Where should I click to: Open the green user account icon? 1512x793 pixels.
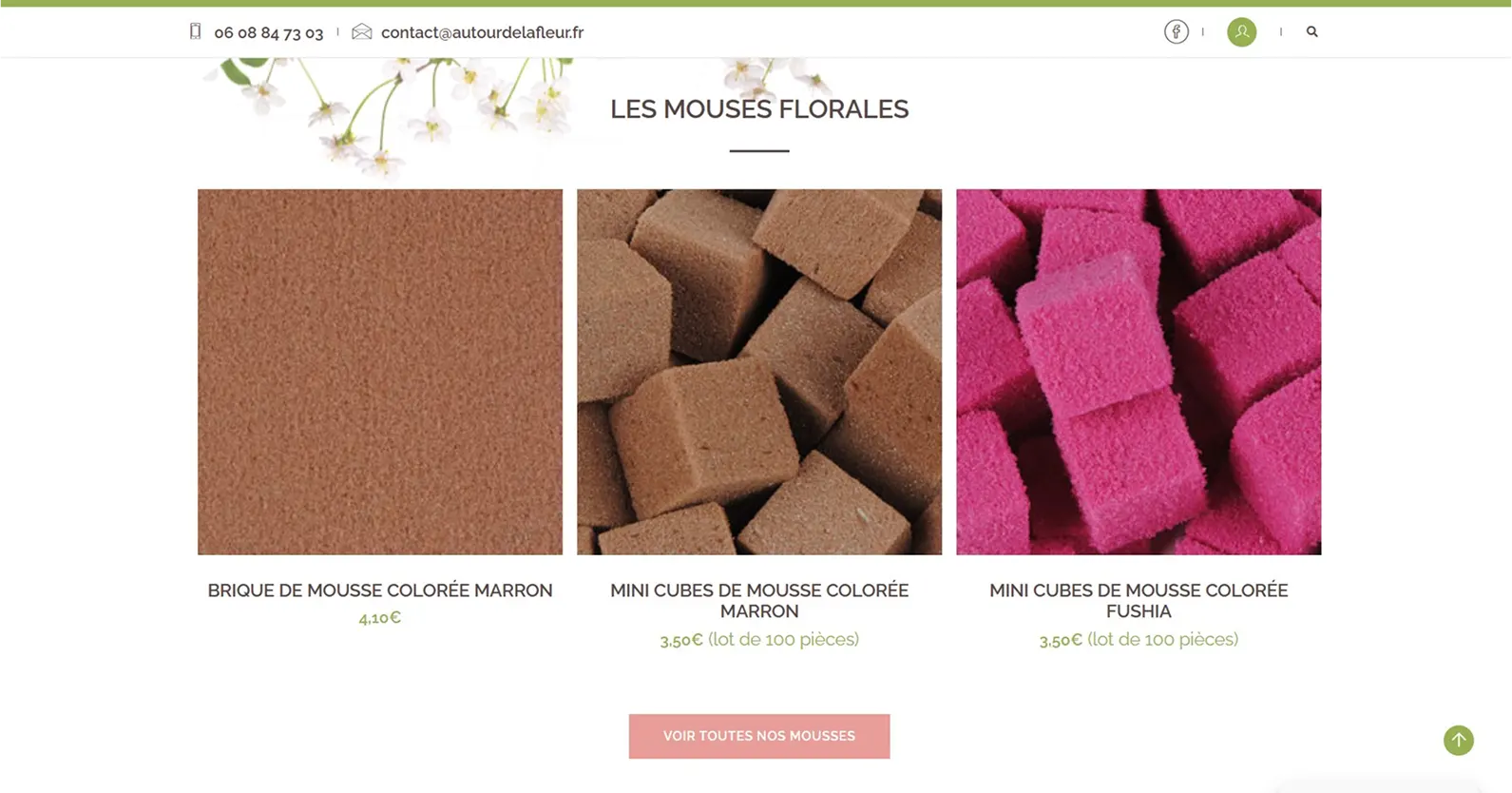tap(1241, 31)
